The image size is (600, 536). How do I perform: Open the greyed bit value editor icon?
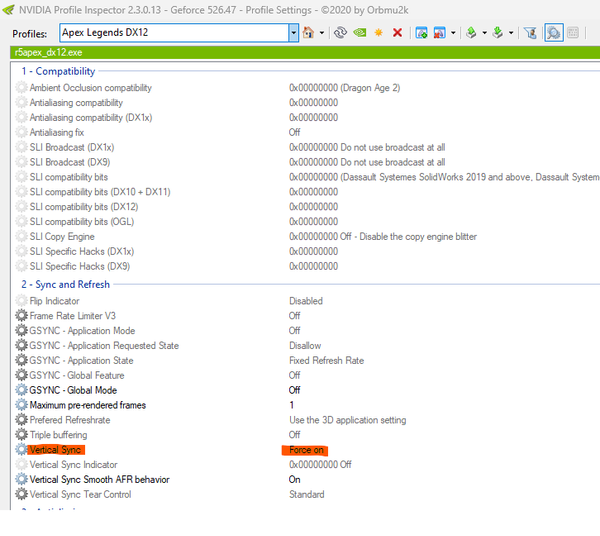(573, 33)
